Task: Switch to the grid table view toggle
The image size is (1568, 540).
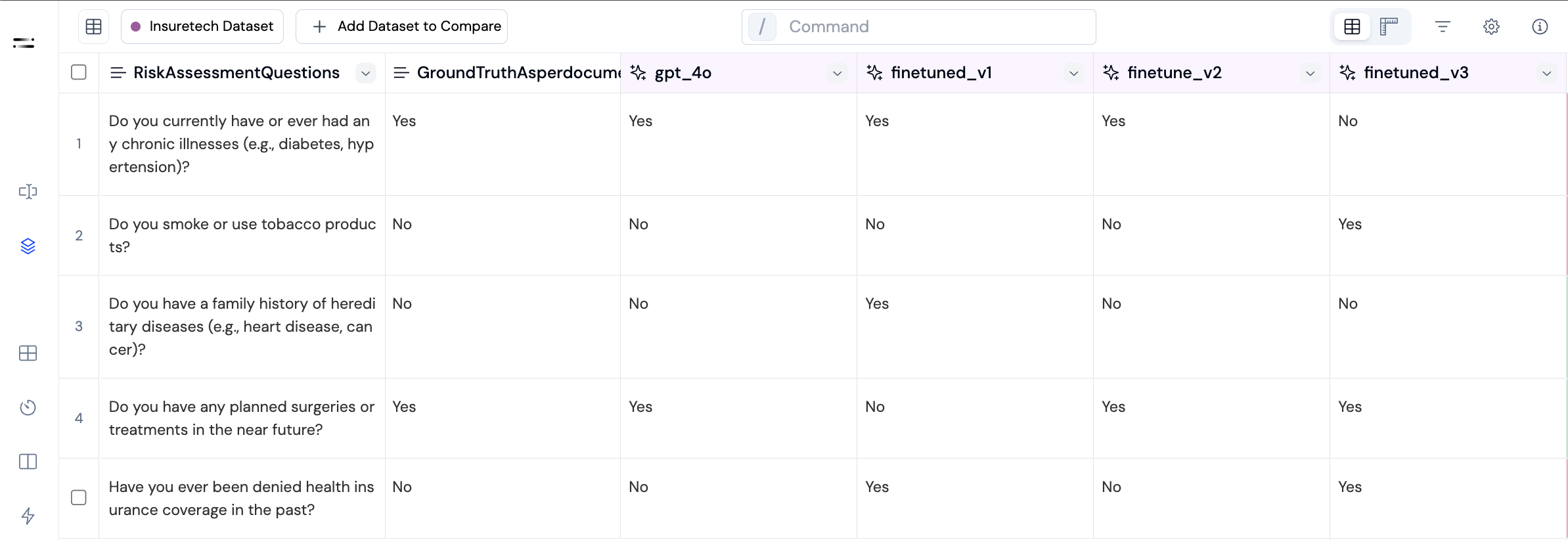Action: pyautogui.click(x=1353, y=27)
